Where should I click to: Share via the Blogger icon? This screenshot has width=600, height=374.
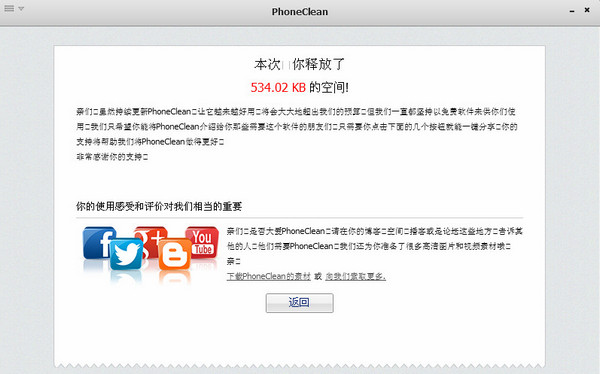click(175, 254)
